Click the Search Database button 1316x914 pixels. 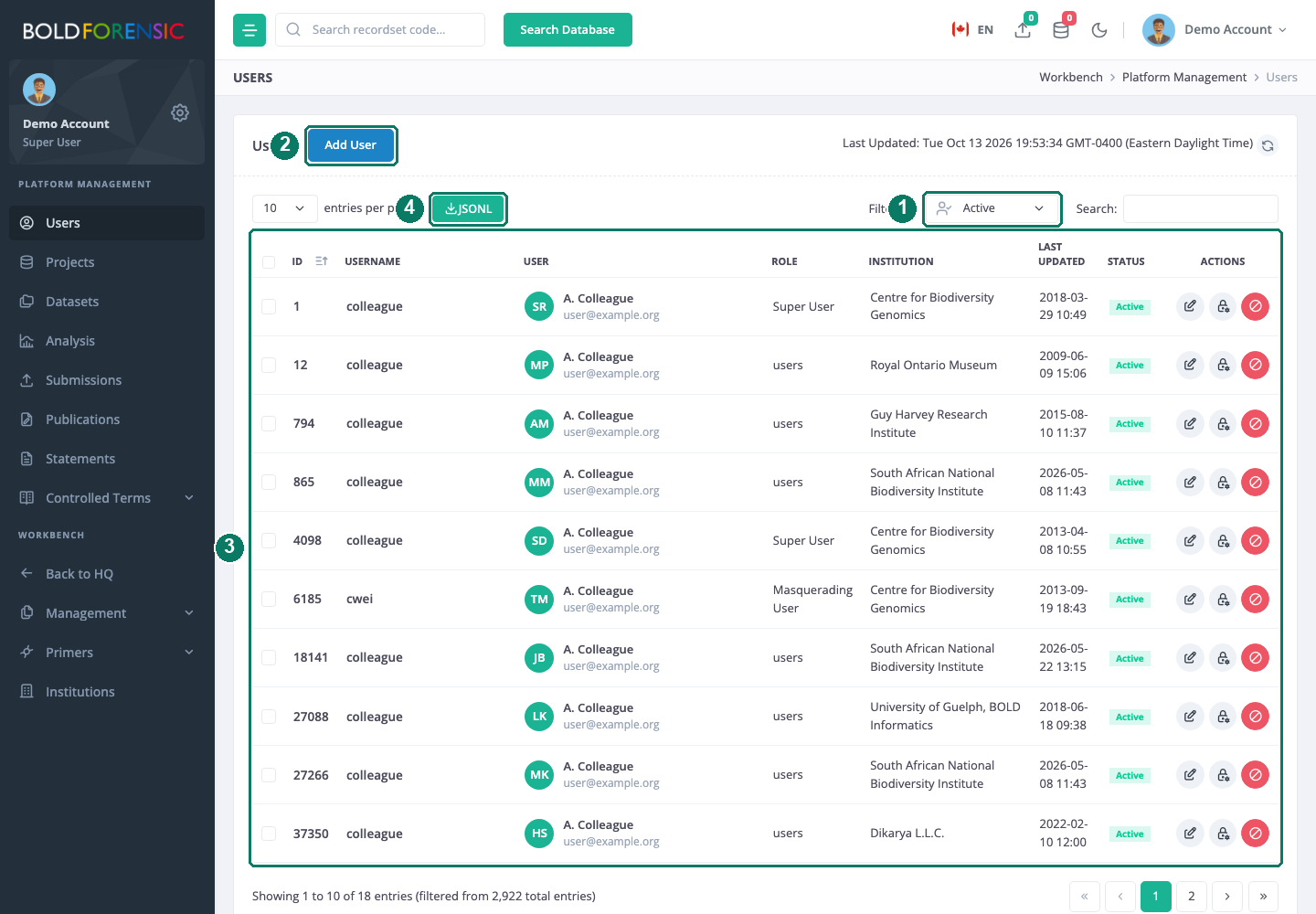(568, 30)
